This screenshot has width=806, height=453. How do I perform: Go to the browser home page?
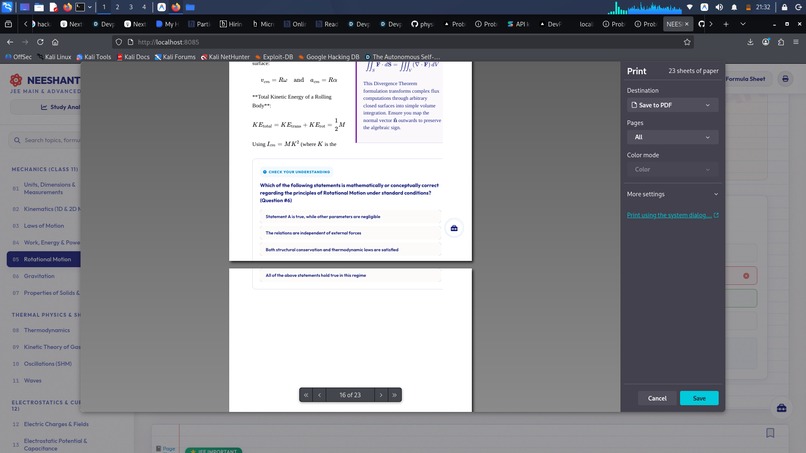tap(55, 42)
